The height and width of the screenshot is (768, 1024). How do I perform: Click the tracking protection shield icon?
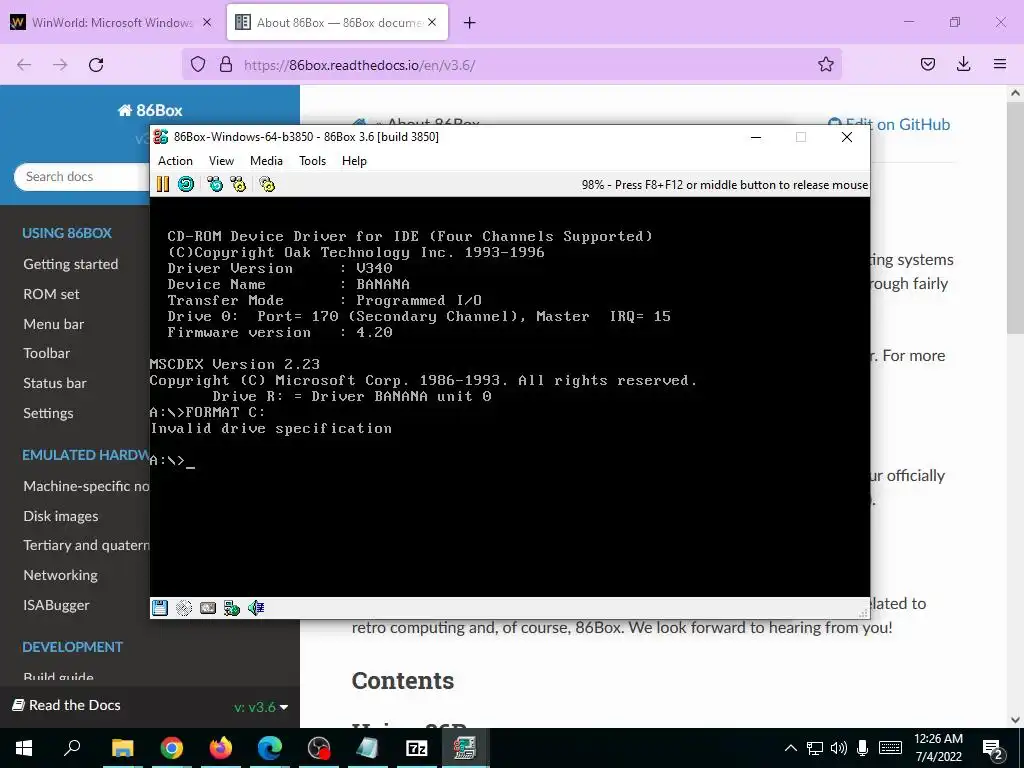tap(198, 65)
